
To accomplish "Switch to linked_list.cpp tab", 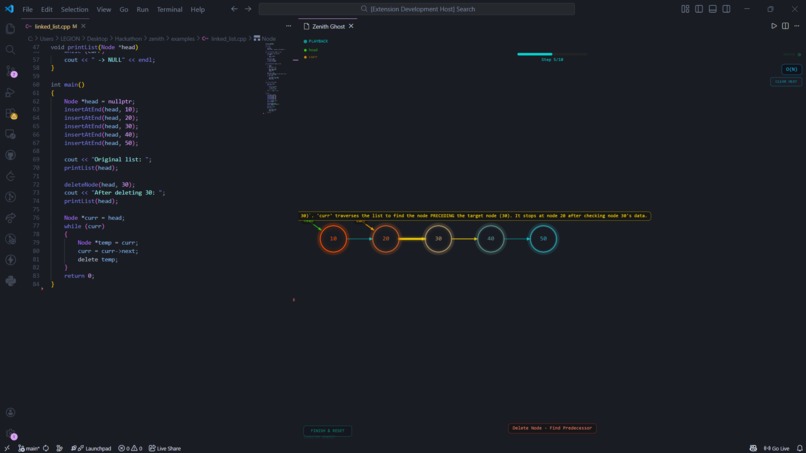I will 56,26.
